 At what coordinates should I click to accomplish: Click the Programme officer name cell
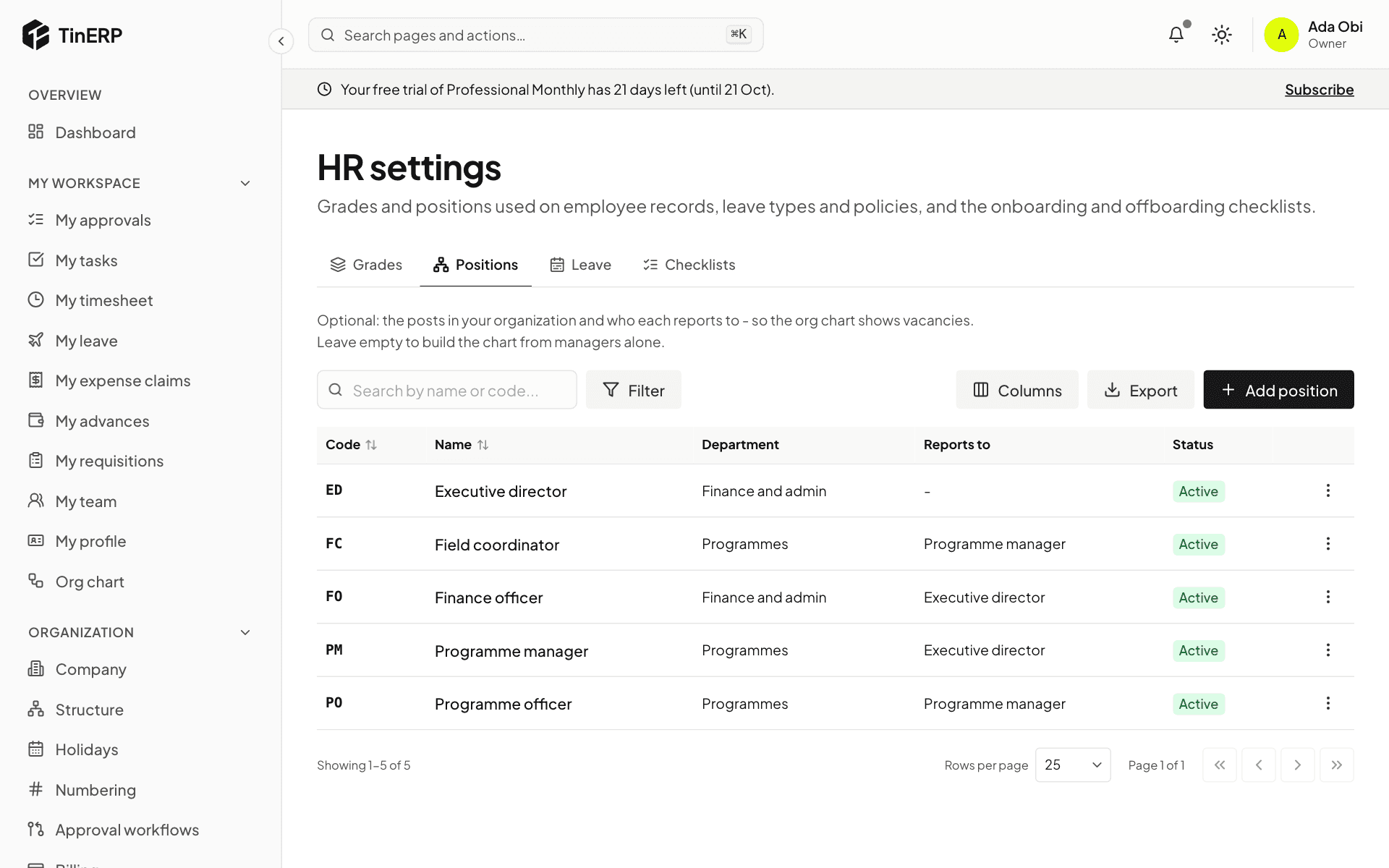coord(503,704)
